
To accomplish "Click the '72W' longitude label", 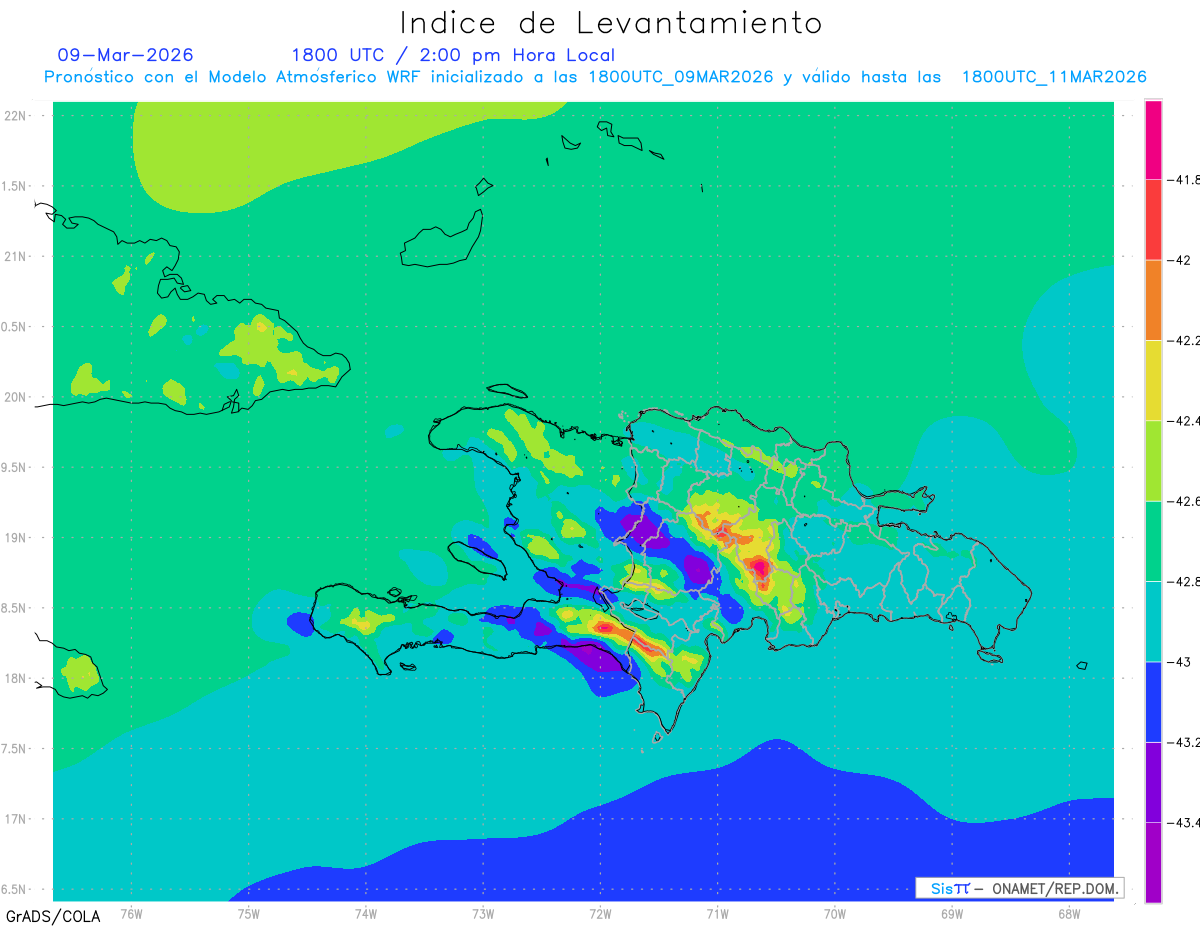I will coord(600,913).
